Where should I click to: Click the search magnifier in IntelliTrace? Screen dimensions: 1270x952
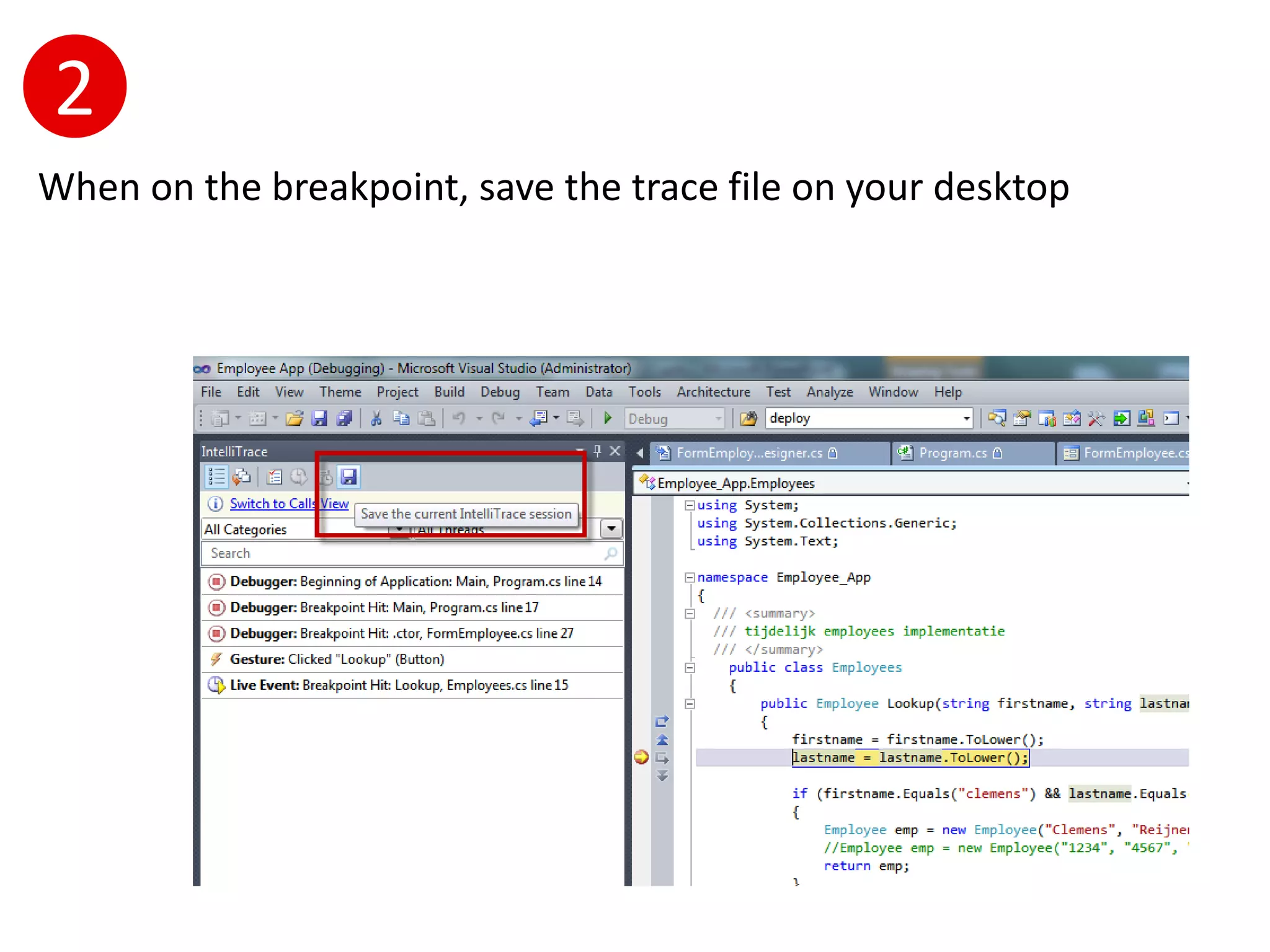[x=611, y=553]
